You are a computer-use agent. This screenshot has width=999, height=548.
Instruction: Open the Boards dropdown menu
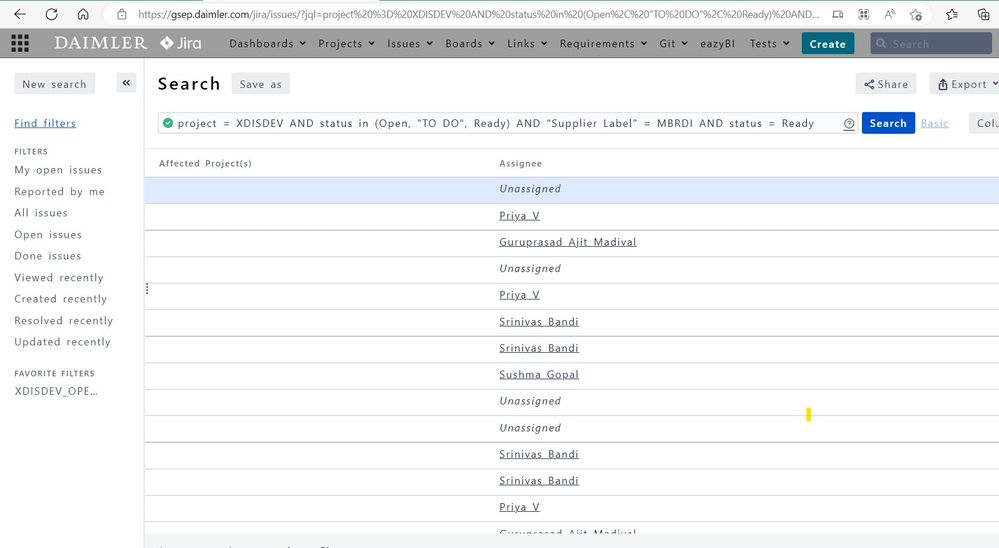(x=470, y=43)
